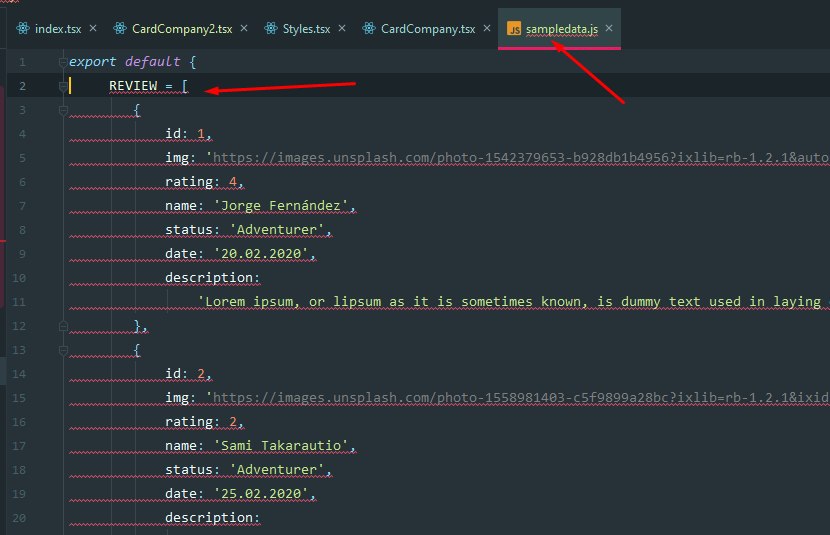Click line number 20 in the gutter
This screenshot has width=830, height=535.
tap(19, 518)
